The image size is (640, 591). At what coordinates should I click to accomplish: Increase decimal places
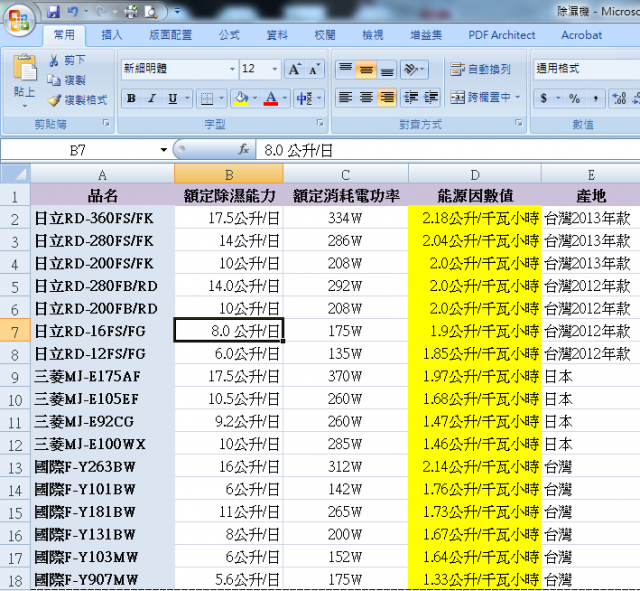pos(619,98)
